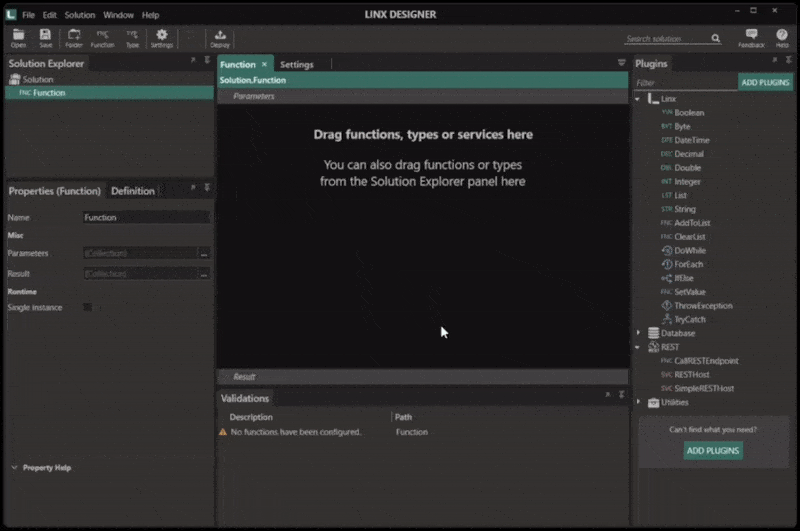Pin the Plugins panel
The image size is (800, 531).
[x=788, y=60]
